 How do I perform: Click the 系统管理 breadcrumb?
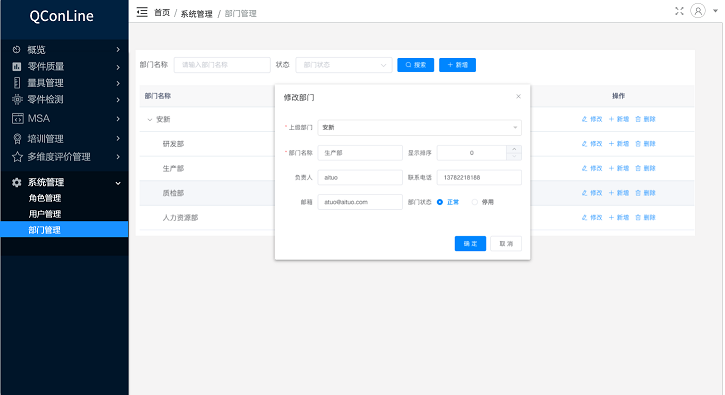pos(197,14)
